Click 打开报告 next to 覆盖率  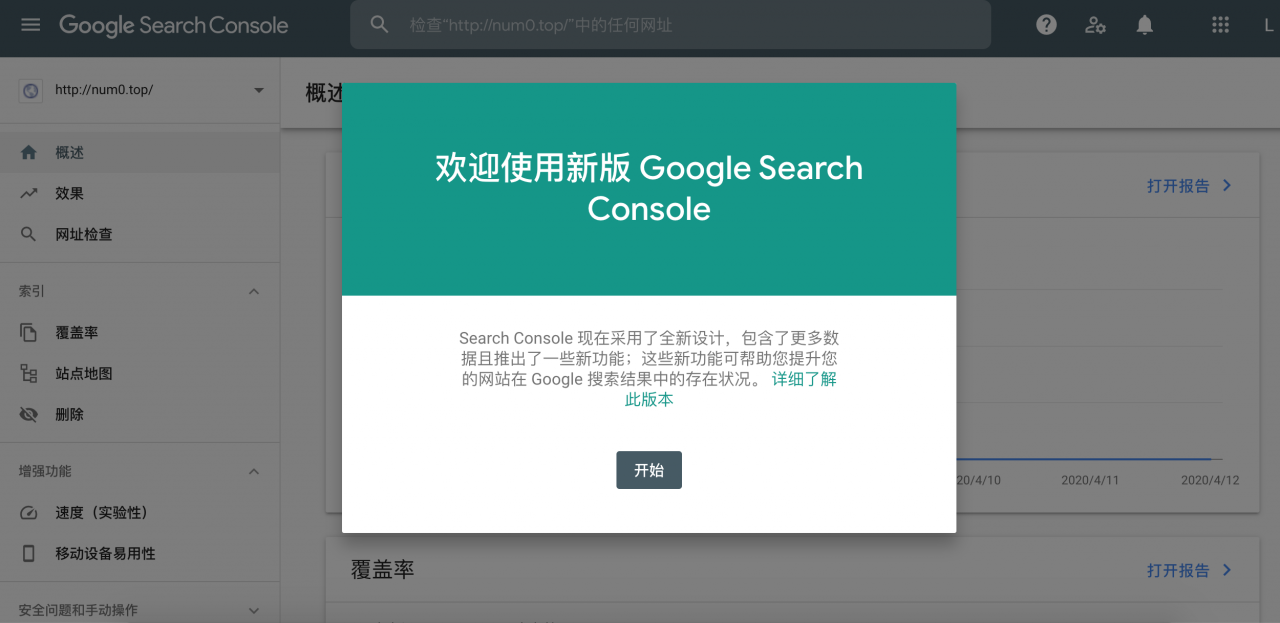click(1182, 570)
